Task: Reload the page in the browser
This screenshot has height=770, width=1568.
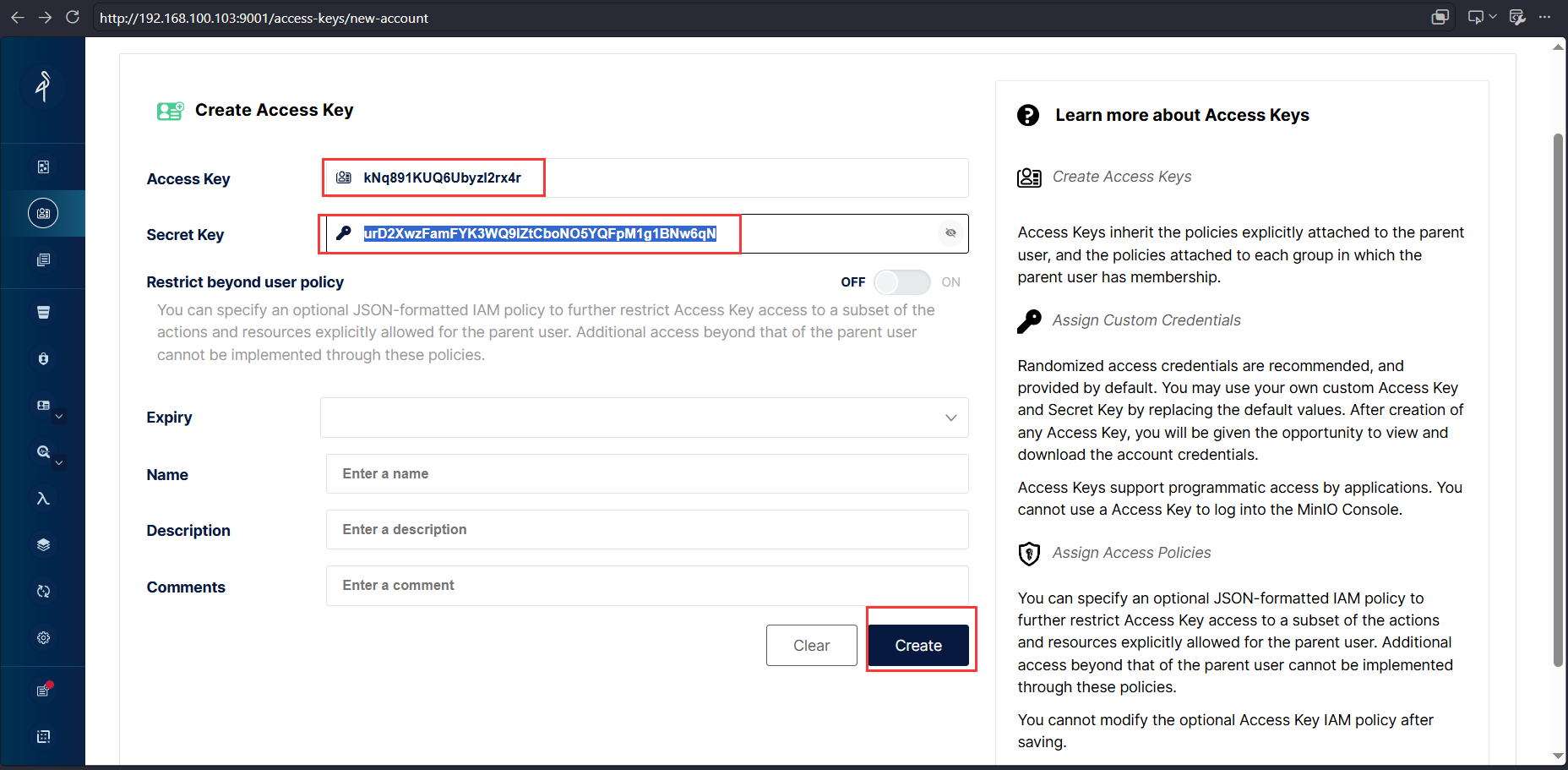Action: click(73, 17)
